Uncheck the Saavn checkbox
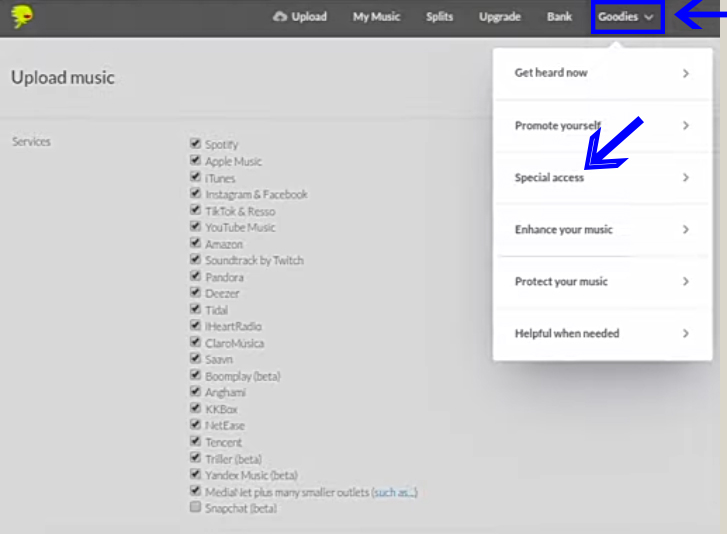This screenshot has width=727, height=534. 195,358
